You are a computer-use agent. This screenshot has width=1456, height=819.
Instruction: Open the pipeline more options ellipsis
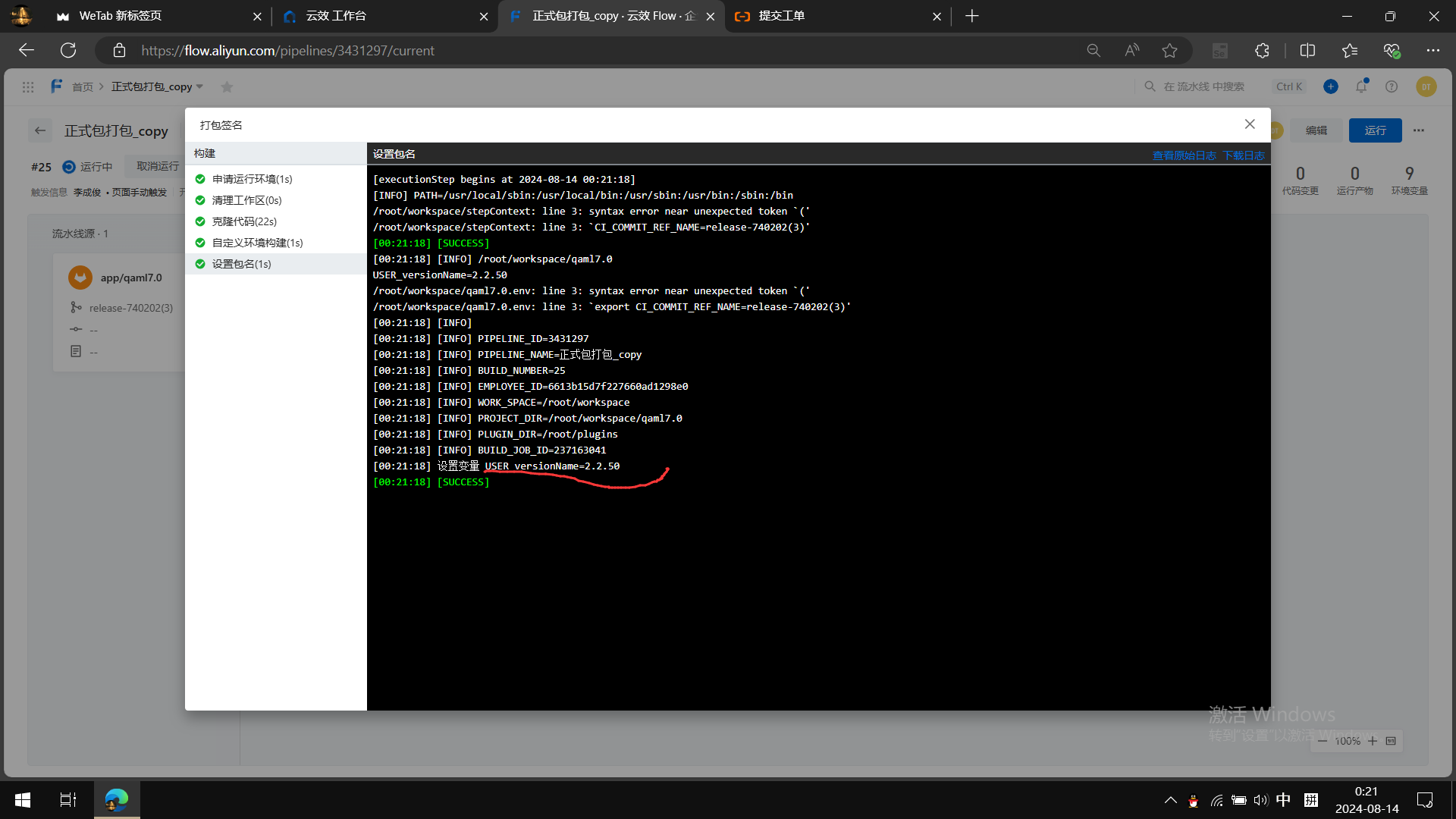click(x=1419, y=130)
